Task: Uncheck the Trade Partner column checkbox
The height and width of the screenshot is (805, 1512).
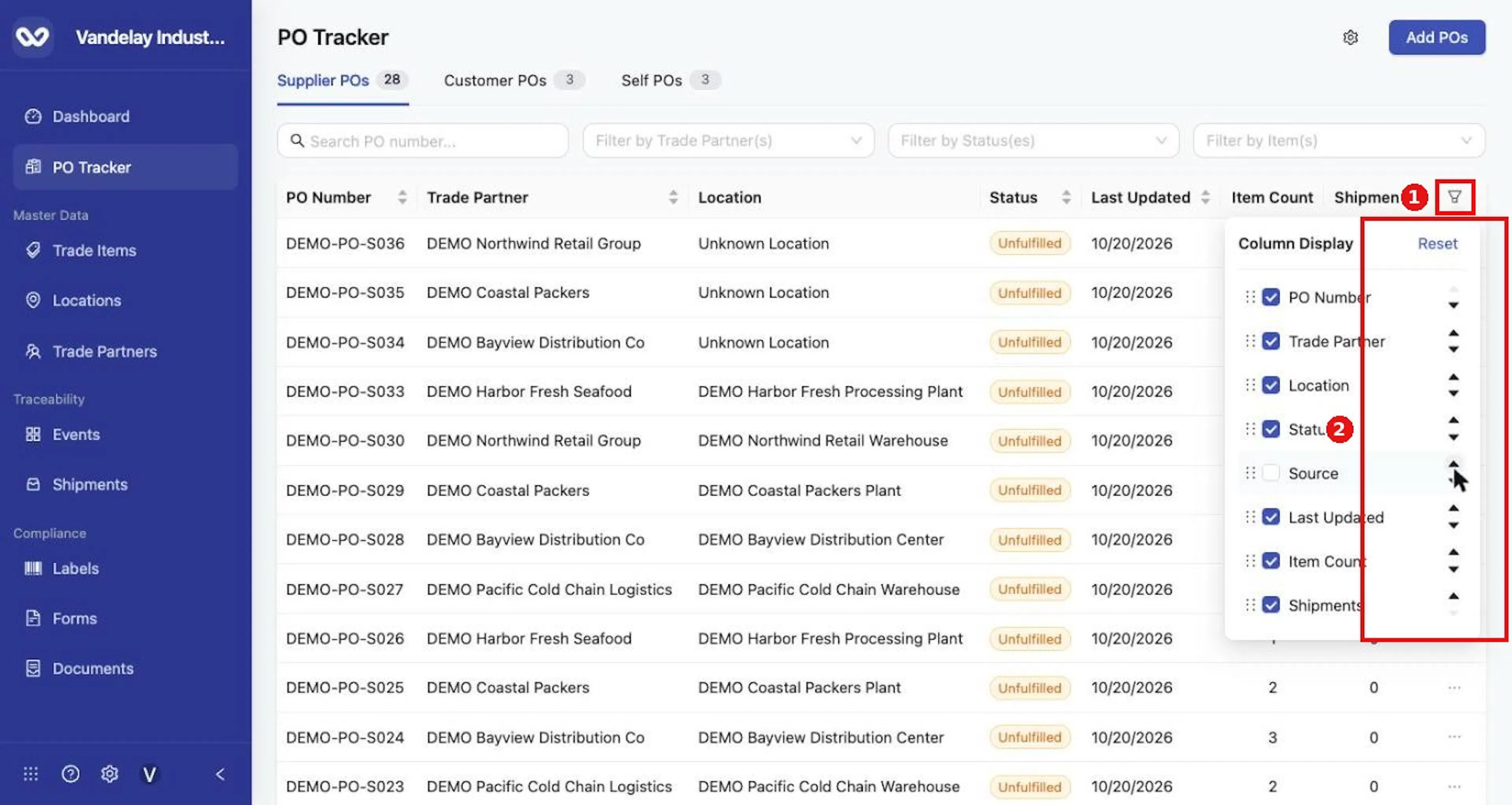Action: pyautogui.click(x=1271, y=341)
